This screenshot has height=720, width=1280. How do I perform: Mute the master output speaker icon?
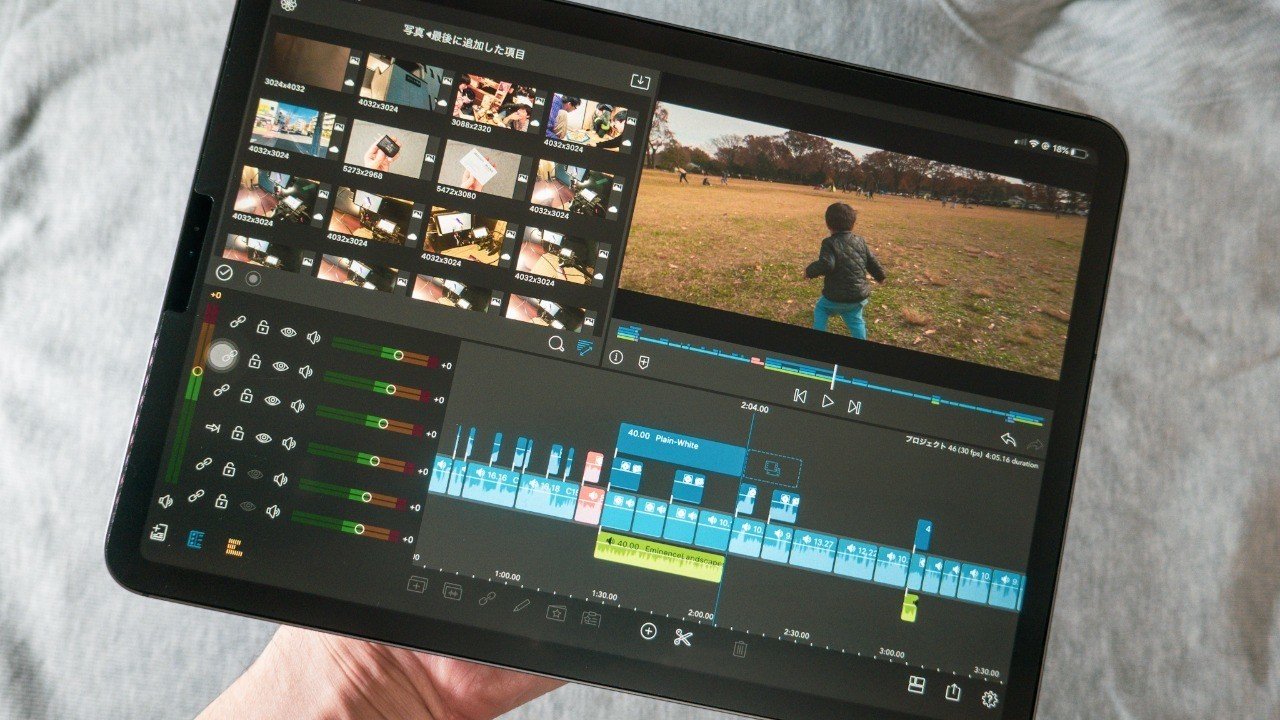pos(165,502)
